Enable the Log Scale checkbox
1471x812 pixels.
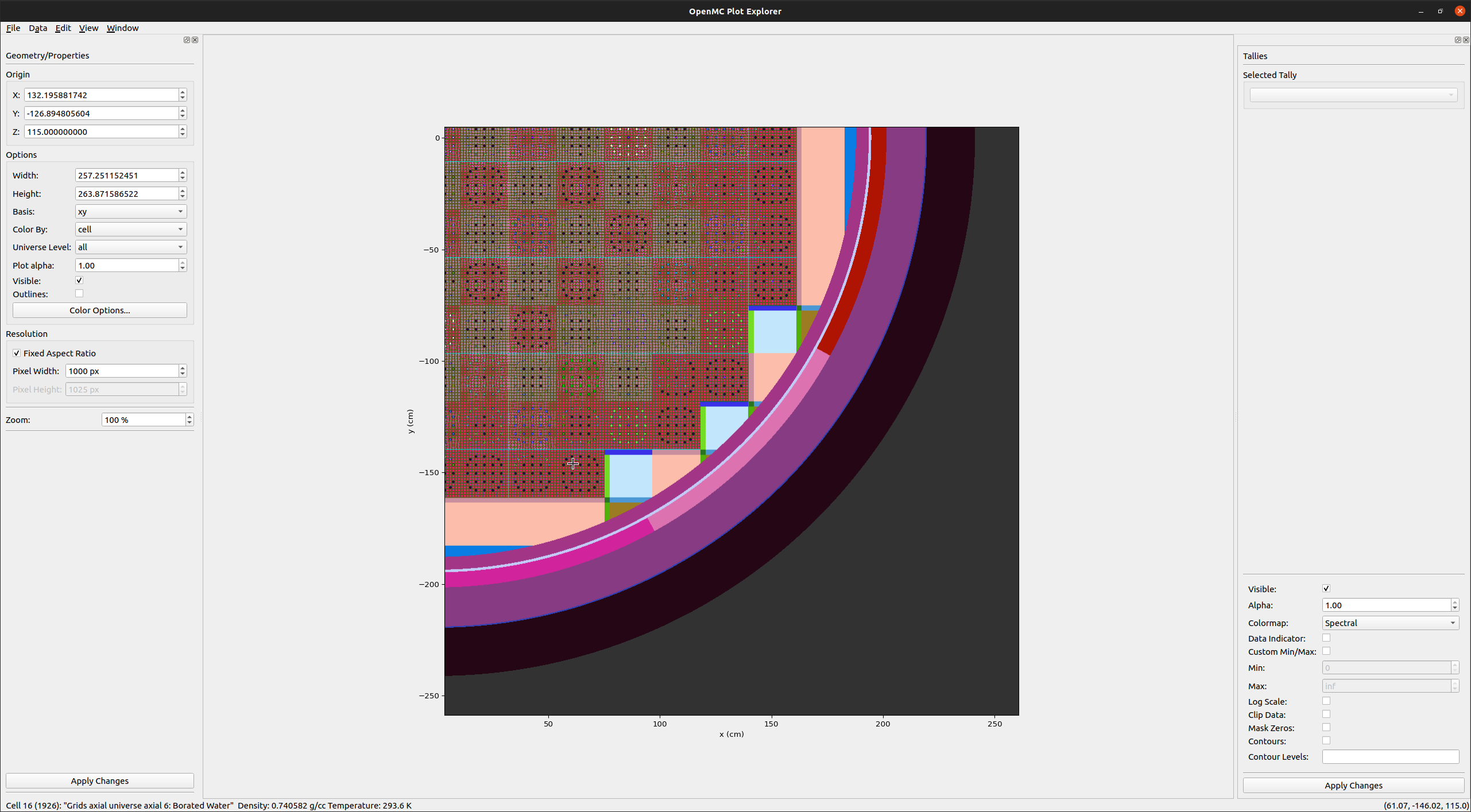[1326, 701]
